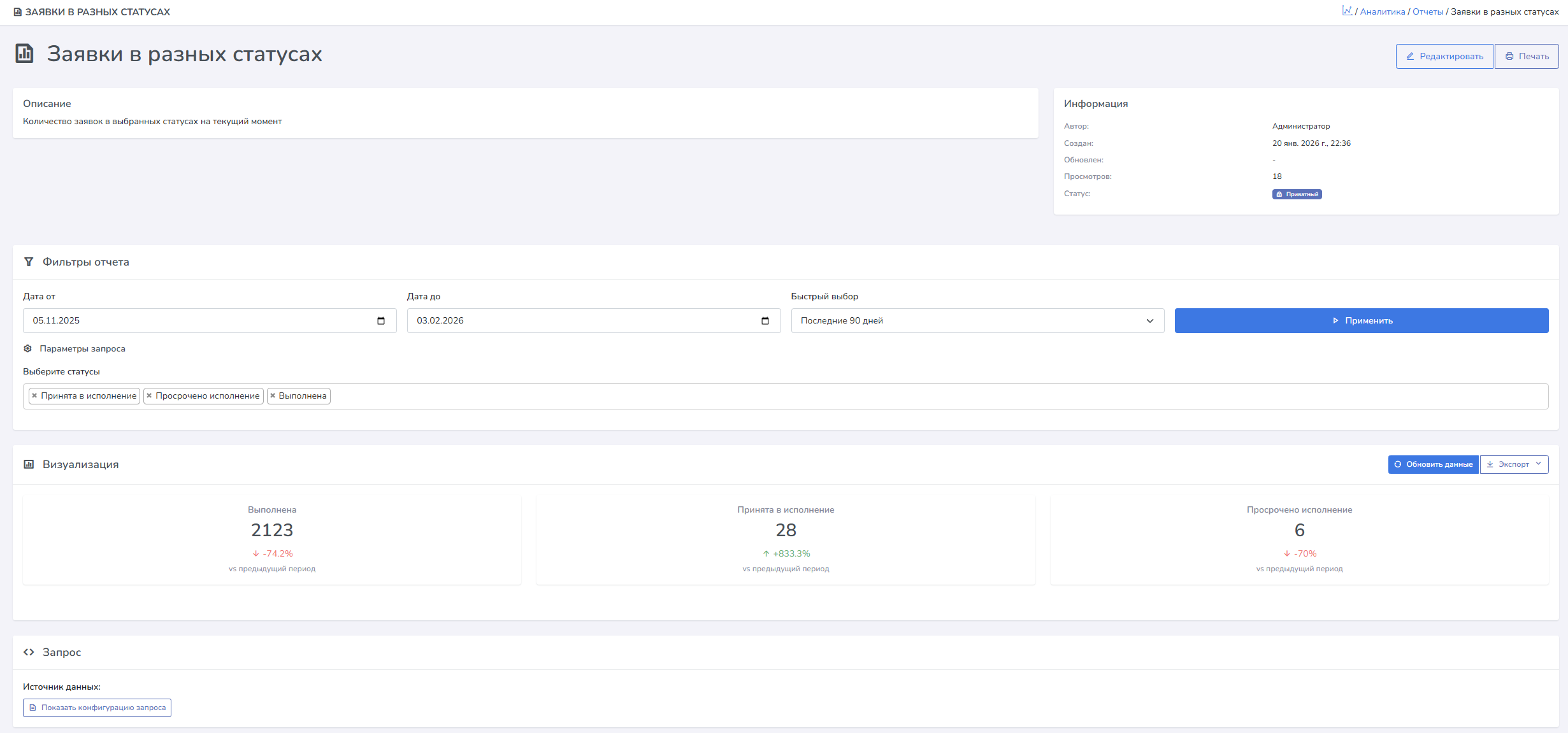Open the Последние 90 дней quick select dropdown
The image size is (1568, 733).
[x=977, y=321]
